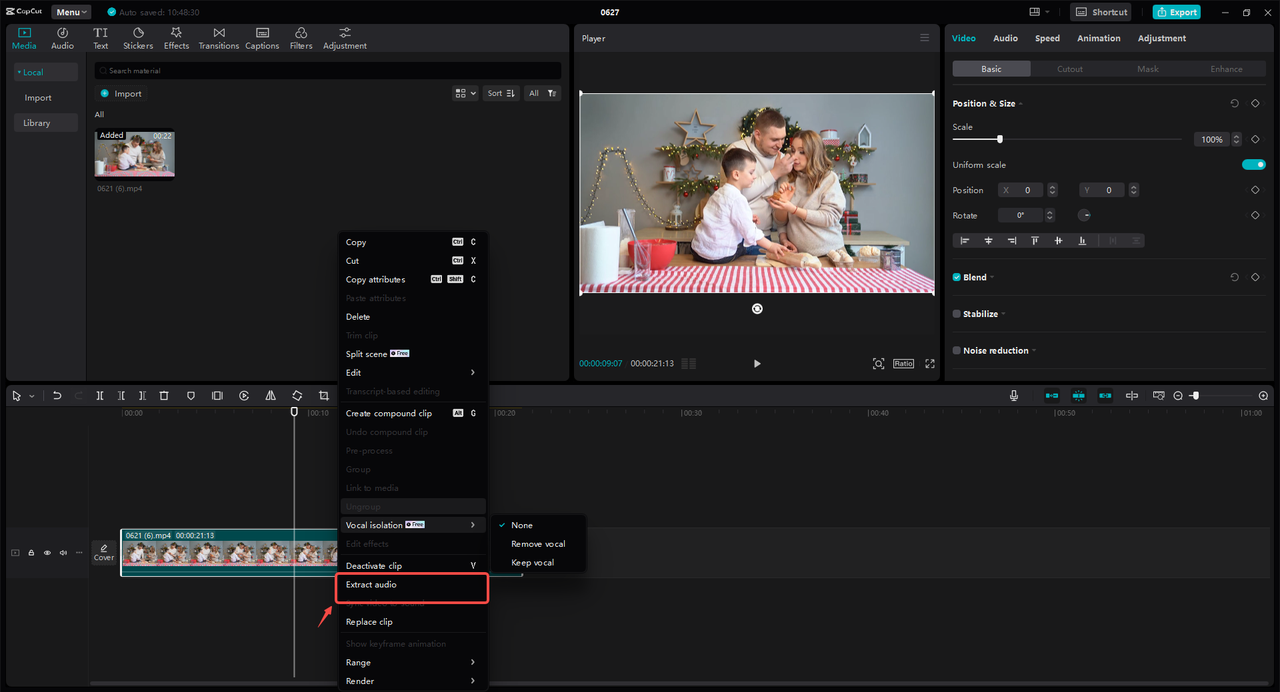Screen dimensions: 1280x692
Task: Switch to the Cutout sub-tab
Action: tap(1069, 69)
